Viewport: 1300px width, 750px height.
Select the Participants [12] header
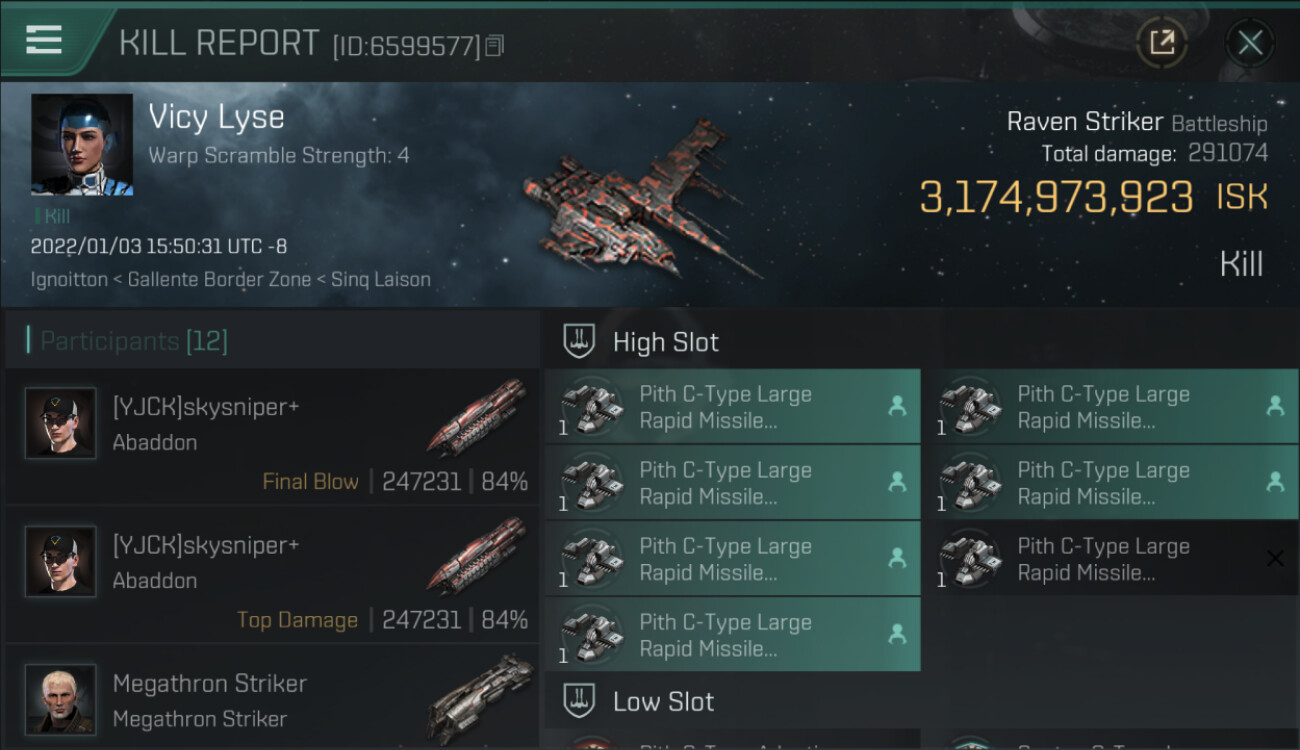134,341
